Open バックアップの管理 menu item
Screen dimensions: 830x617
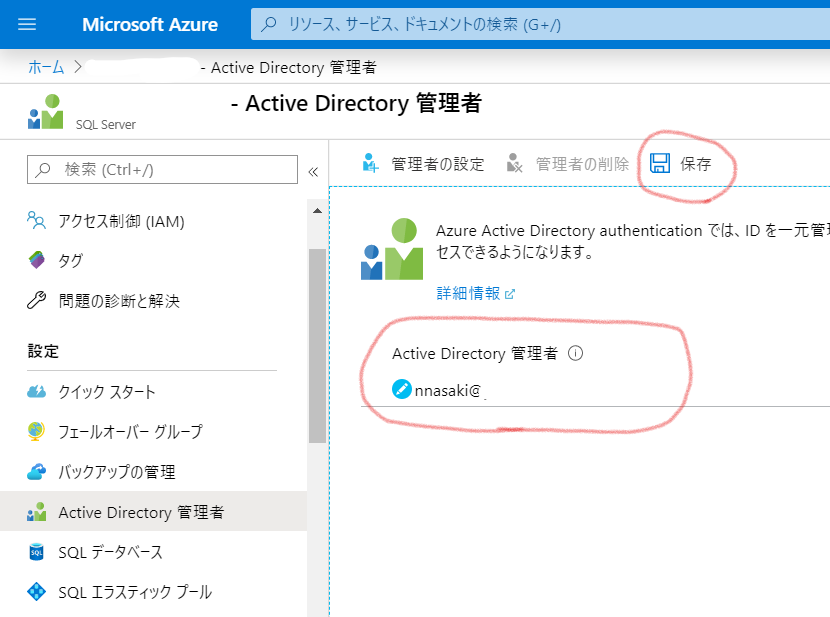point(154,471)
